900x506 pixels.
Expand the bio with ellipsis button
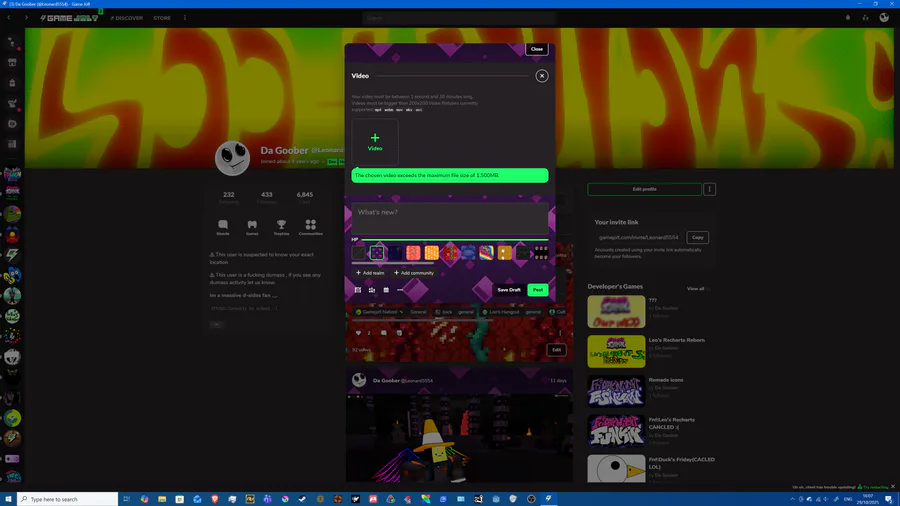point(216,325)
